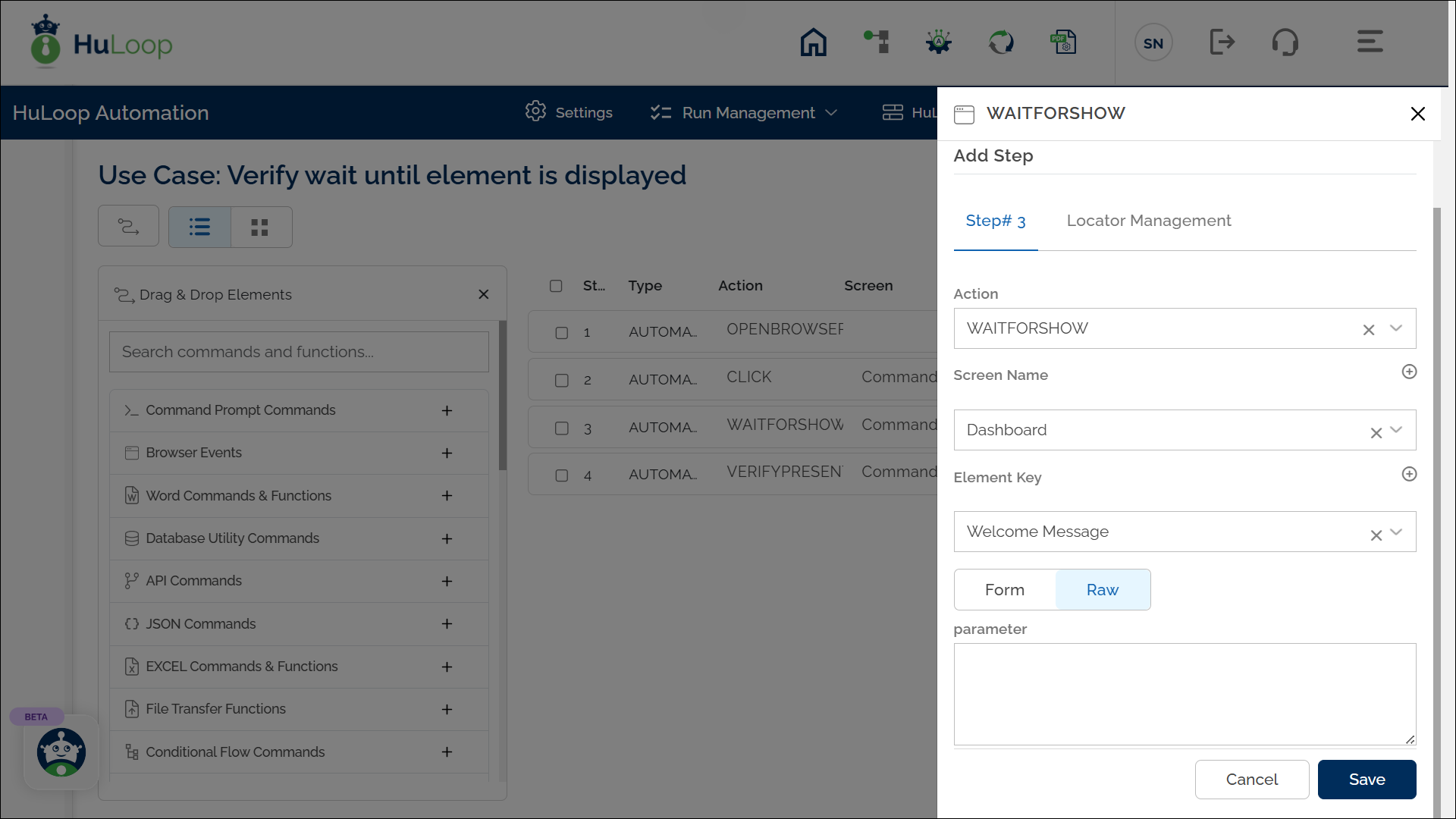Open the Action WAITFORSHOW dropdown
The image size is (1456, 819).
coord(1396,328)
